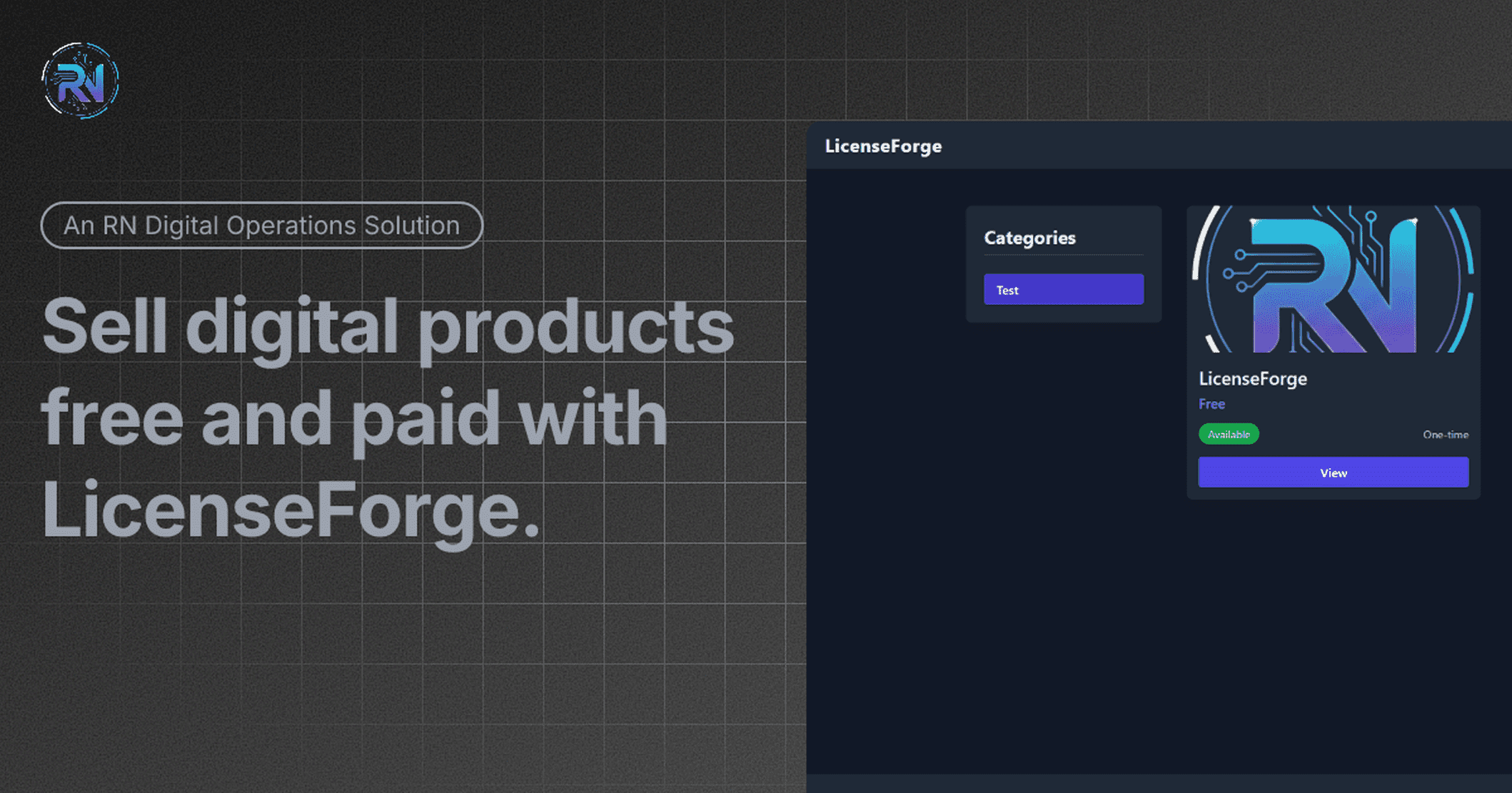Screen dimensions: 1512x793
Task: Click the LicenseForge app header logo text
Action: [882, 146]
